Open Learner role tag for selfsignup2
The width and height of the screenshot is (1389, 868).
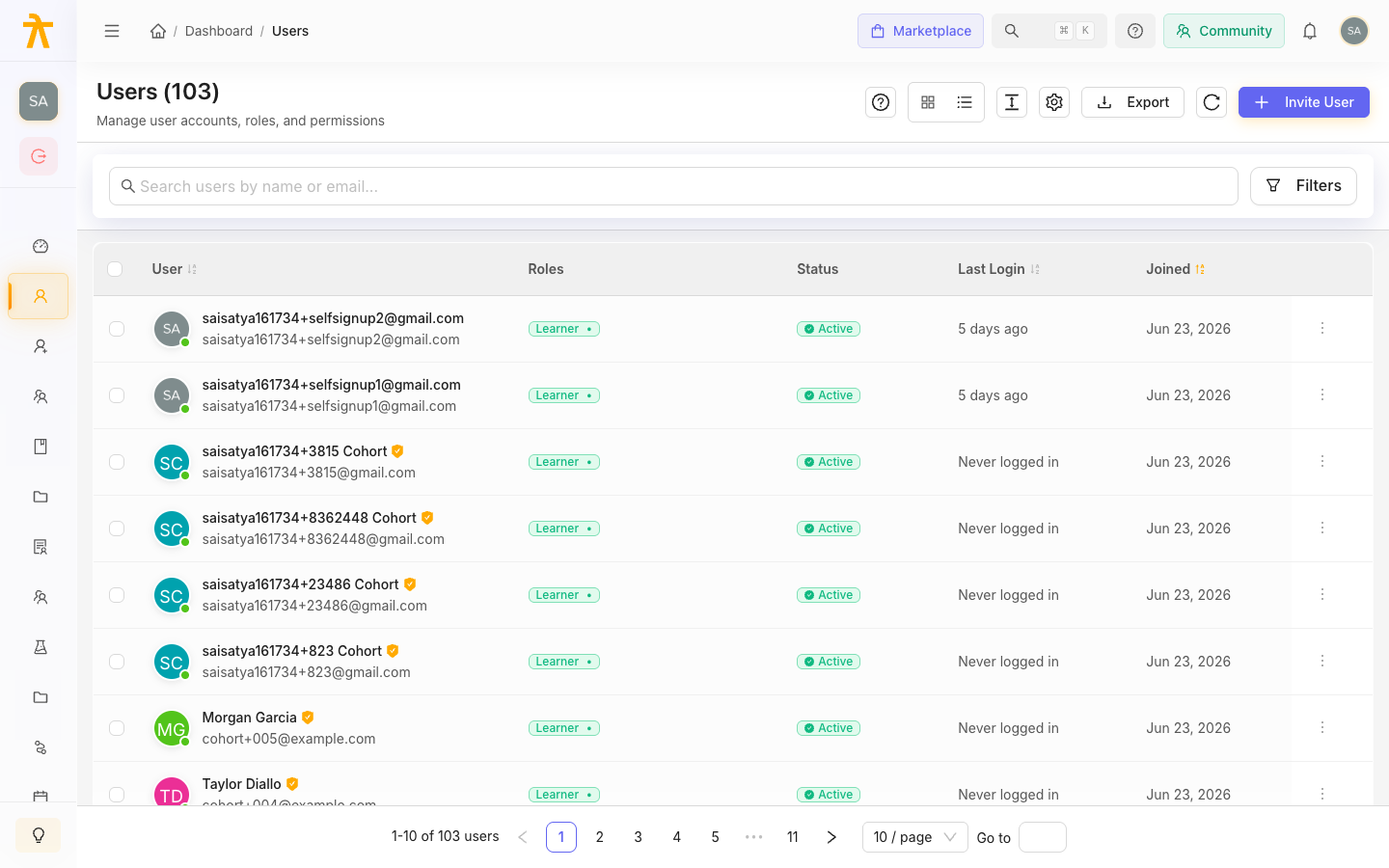(x=564, y=329)
